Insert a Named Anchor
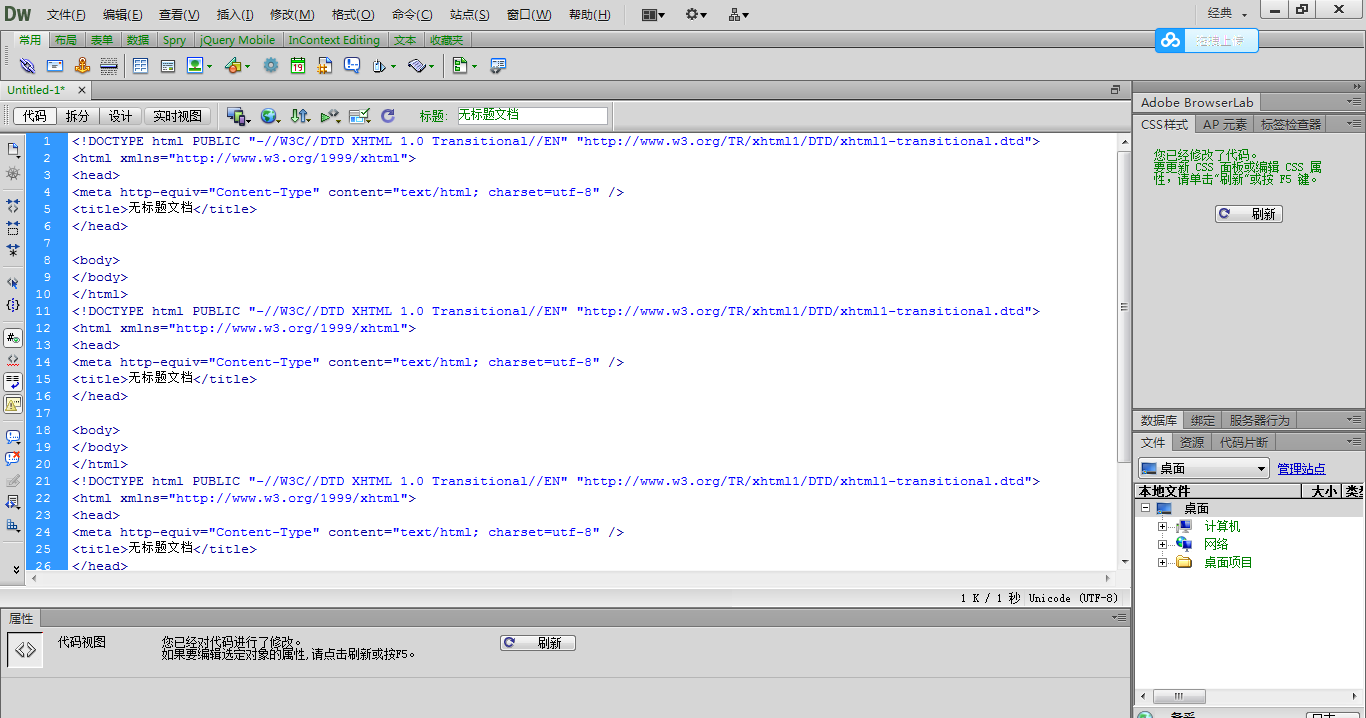 tap(82, 65)
